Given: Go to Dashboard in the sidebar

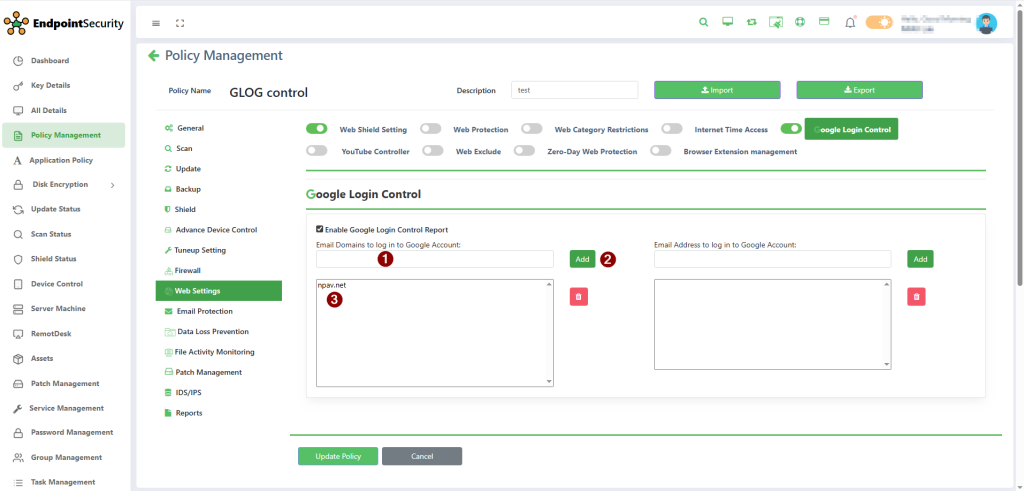Looking at the screenshot, I should (49, 61).
